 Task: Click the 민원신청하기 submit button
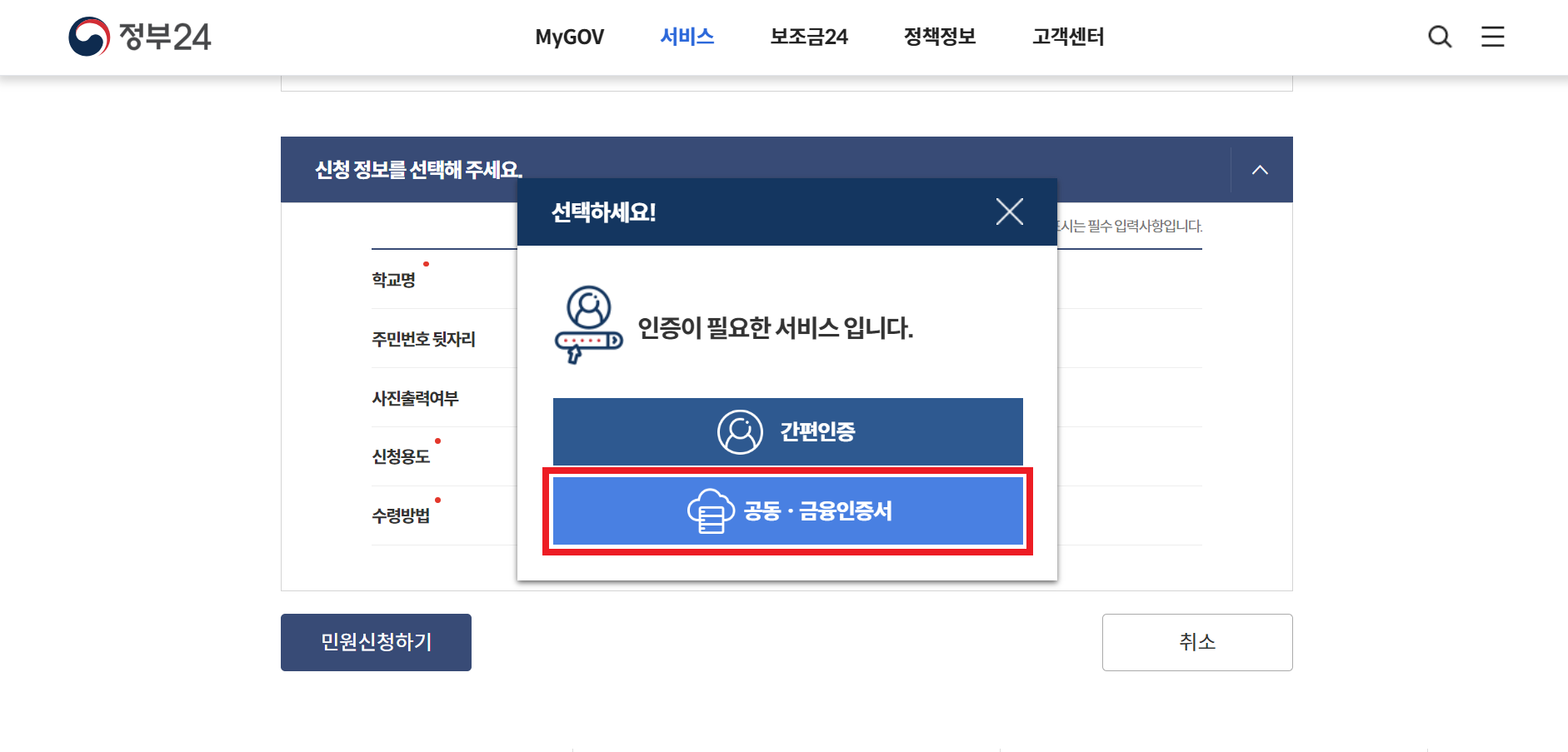point(376,641)
